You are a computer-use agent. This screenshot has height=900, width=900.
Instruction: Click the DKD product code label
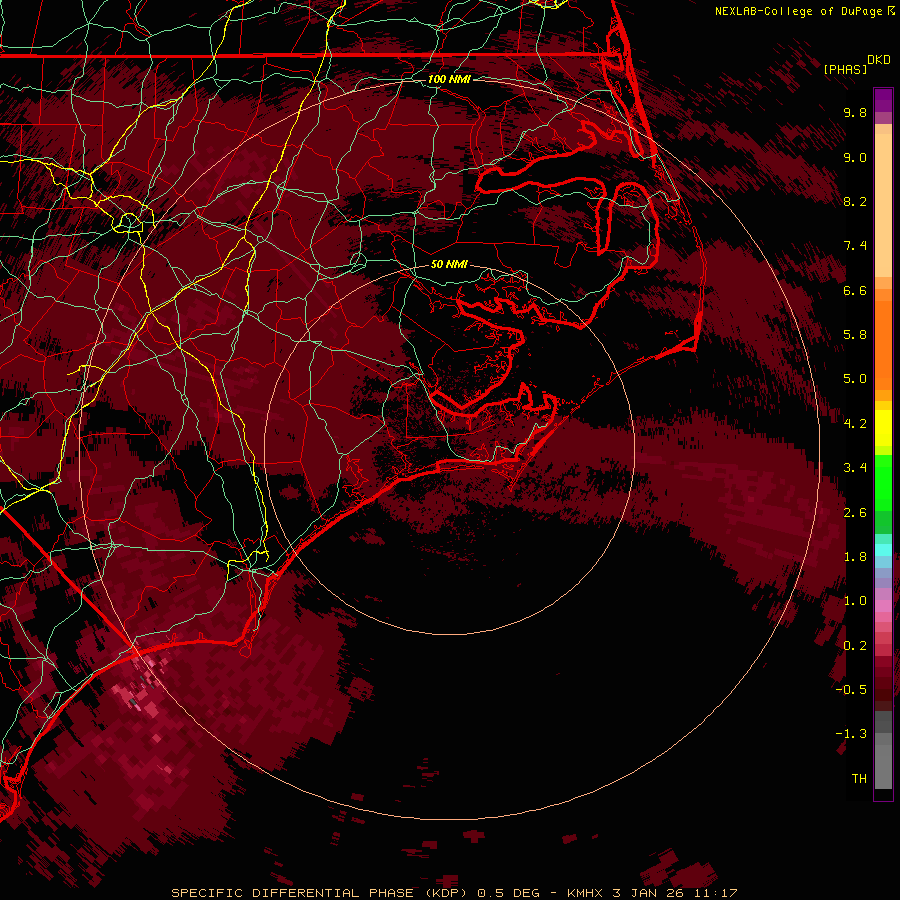coord(879,59)
